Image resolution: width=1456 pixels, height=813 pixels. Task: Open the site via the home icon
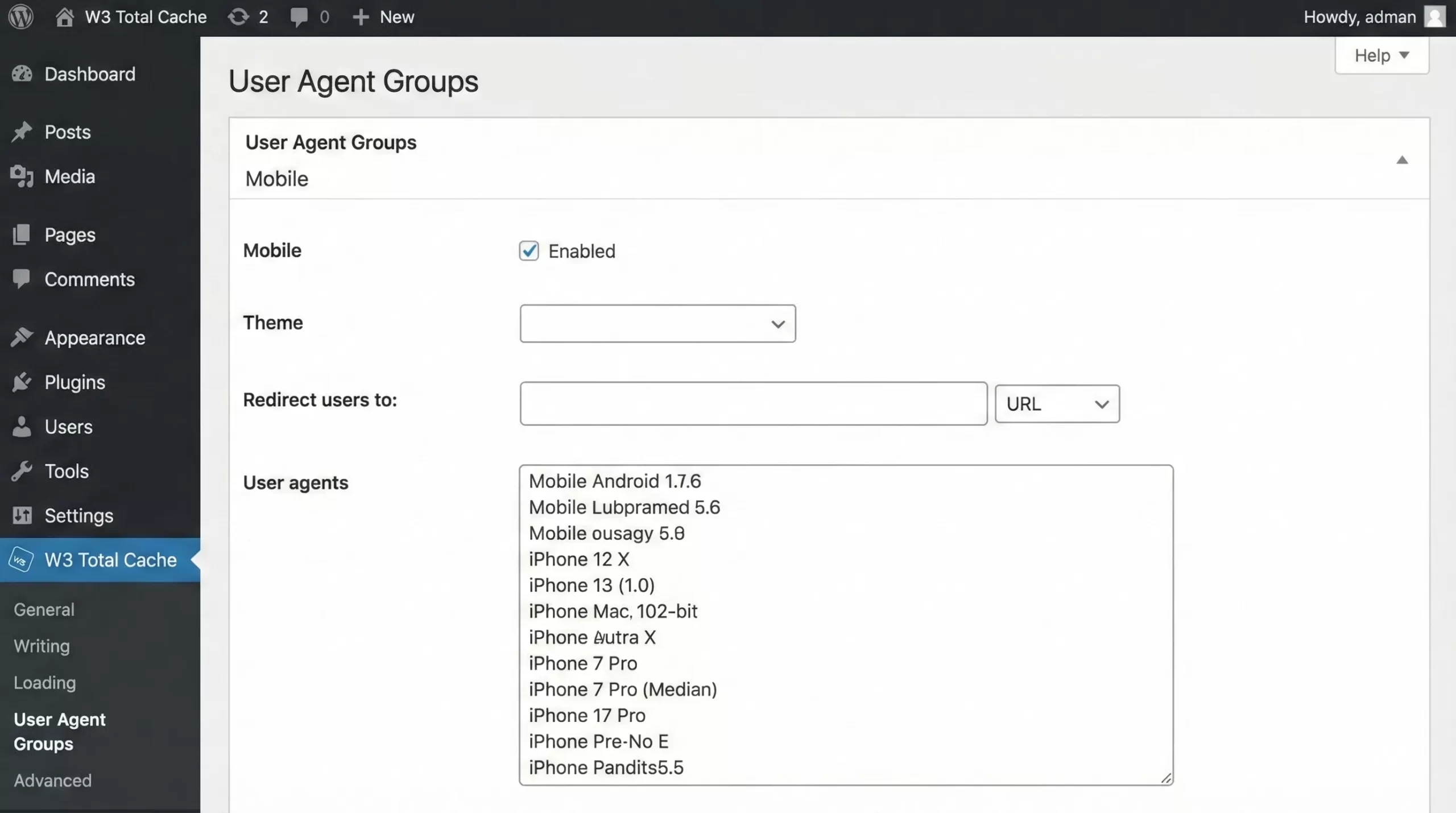point(65,16)
